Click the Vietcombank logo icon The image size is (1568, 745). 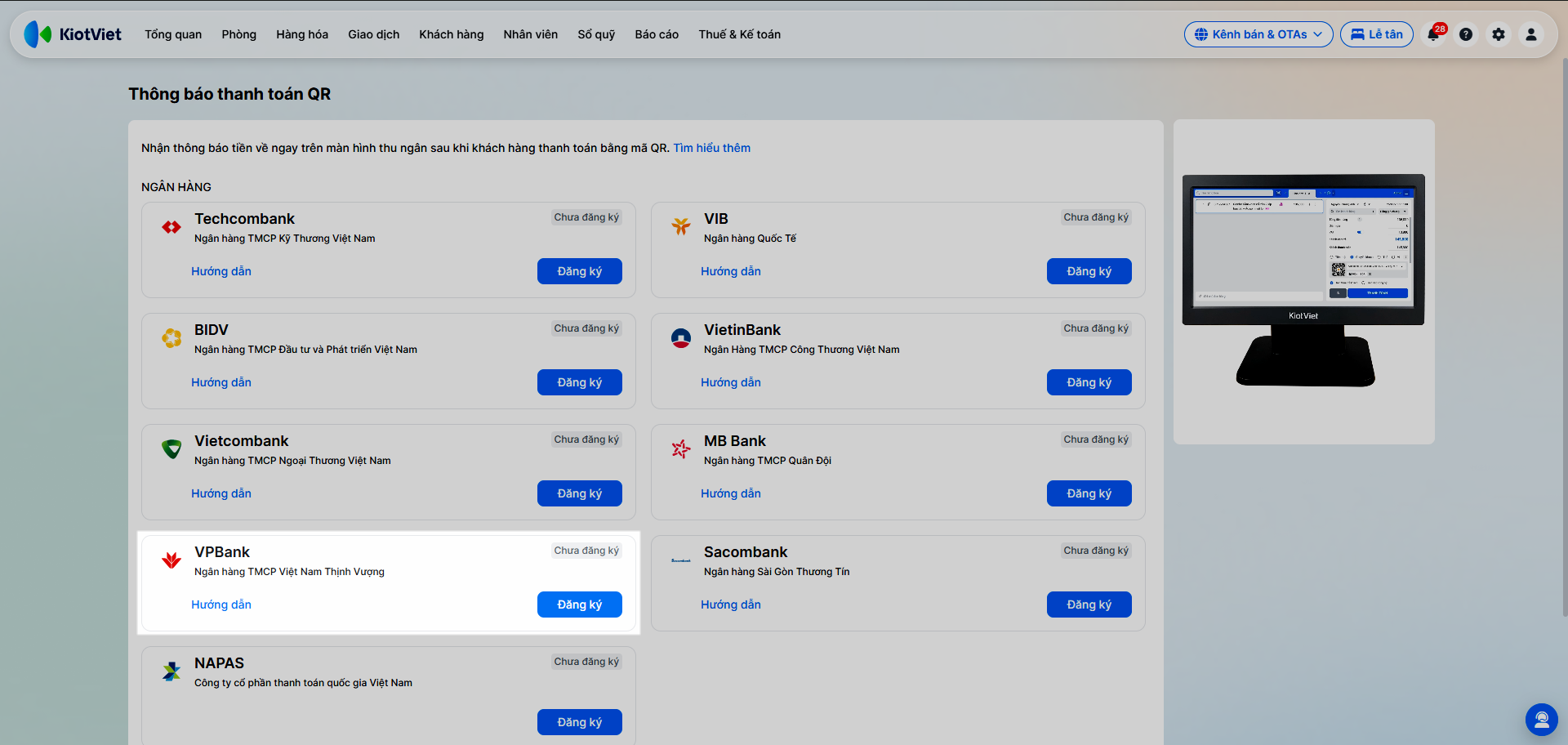[171, 449]
